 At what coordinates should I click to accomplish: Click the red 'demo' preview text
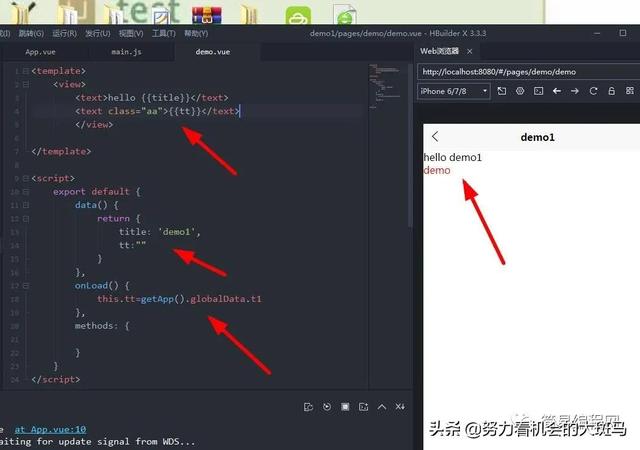(437, 170)
